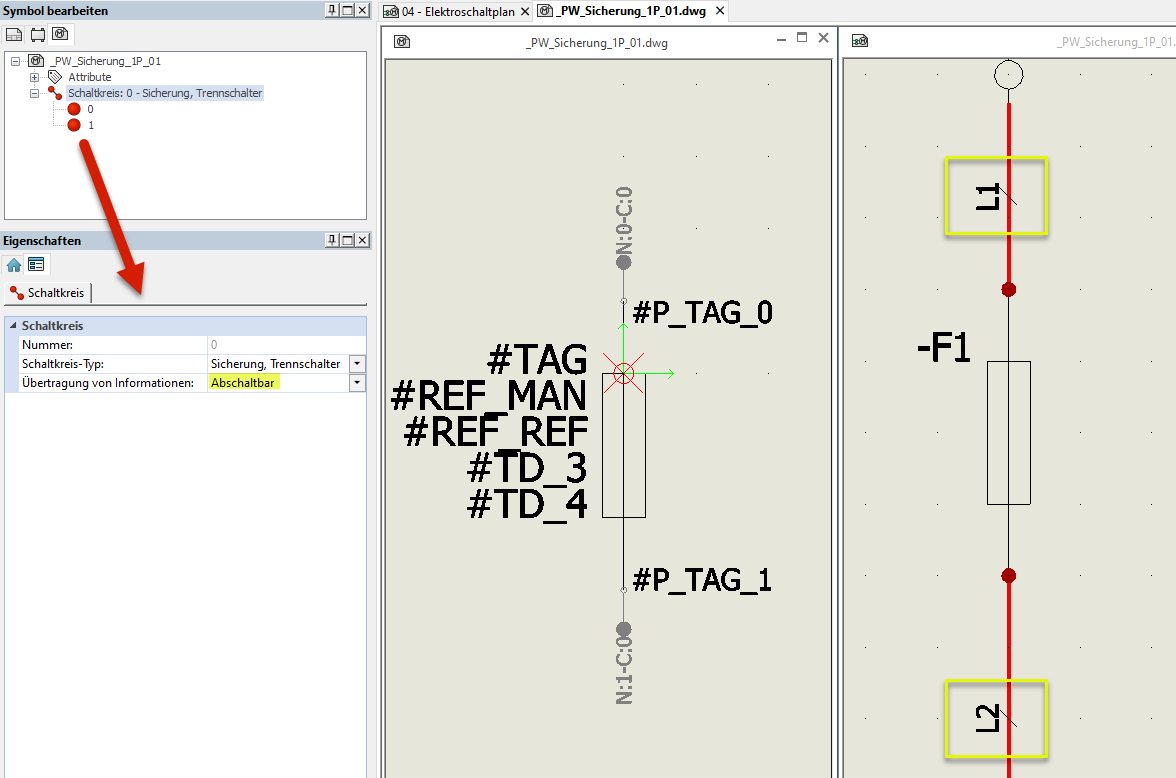
Task: Pin the Eigenschaften panel
Action: (x=331, y=240)
